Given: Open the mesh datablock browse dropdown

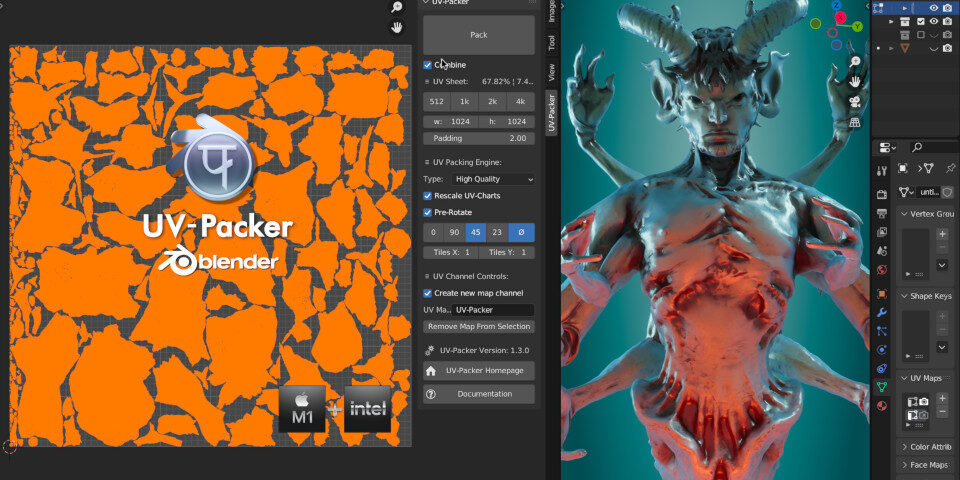Looking at the screenshot, I should (904, 192).
